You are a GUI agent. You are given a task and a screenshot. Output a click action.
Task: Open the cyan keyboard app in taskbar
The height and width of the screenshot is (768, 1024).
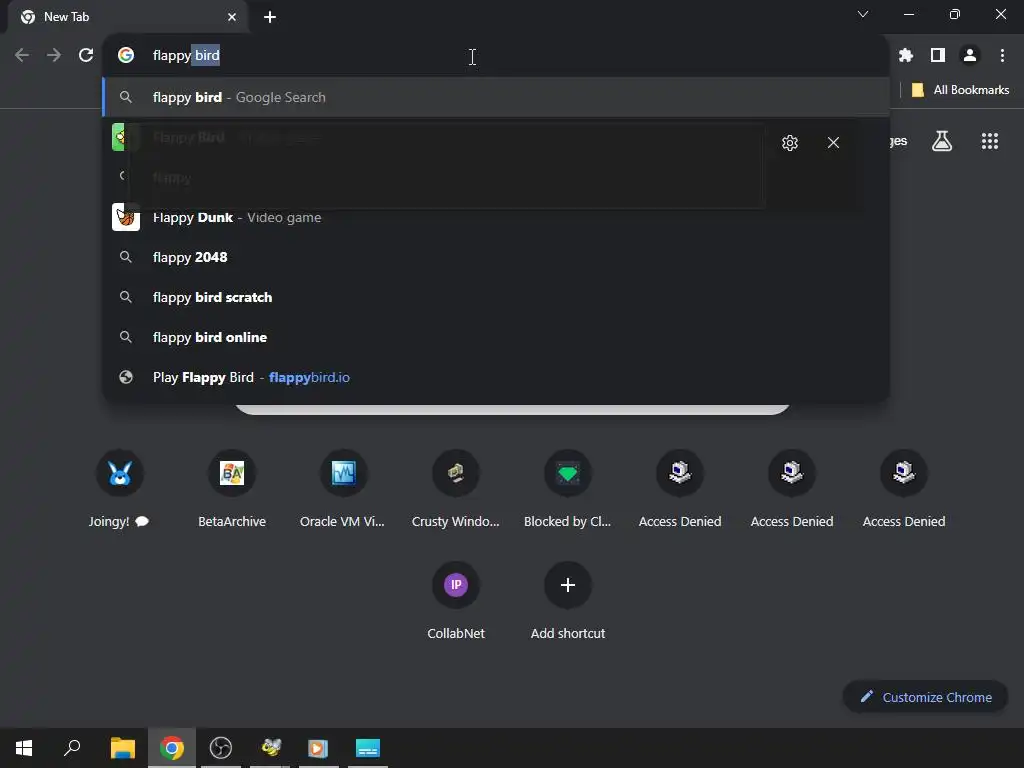pyautogui.click(x=368, y=748)
